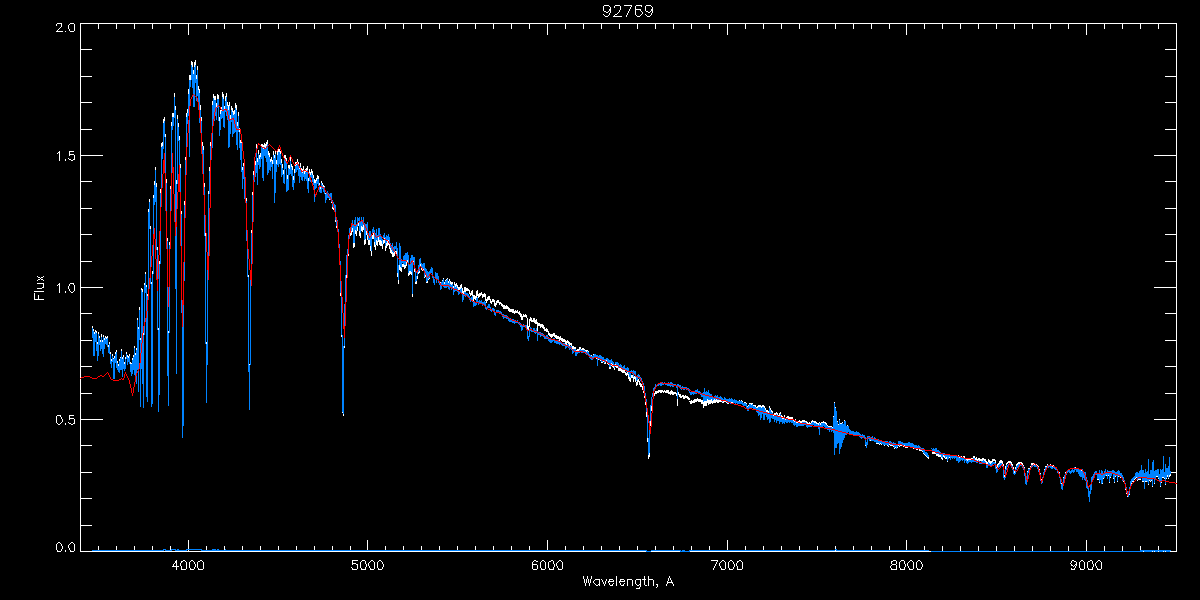The height and width of the screenshot is (600, 1200).
Task: Click the Wavelength, A x-axis label
Action: [x=627, y=582]
